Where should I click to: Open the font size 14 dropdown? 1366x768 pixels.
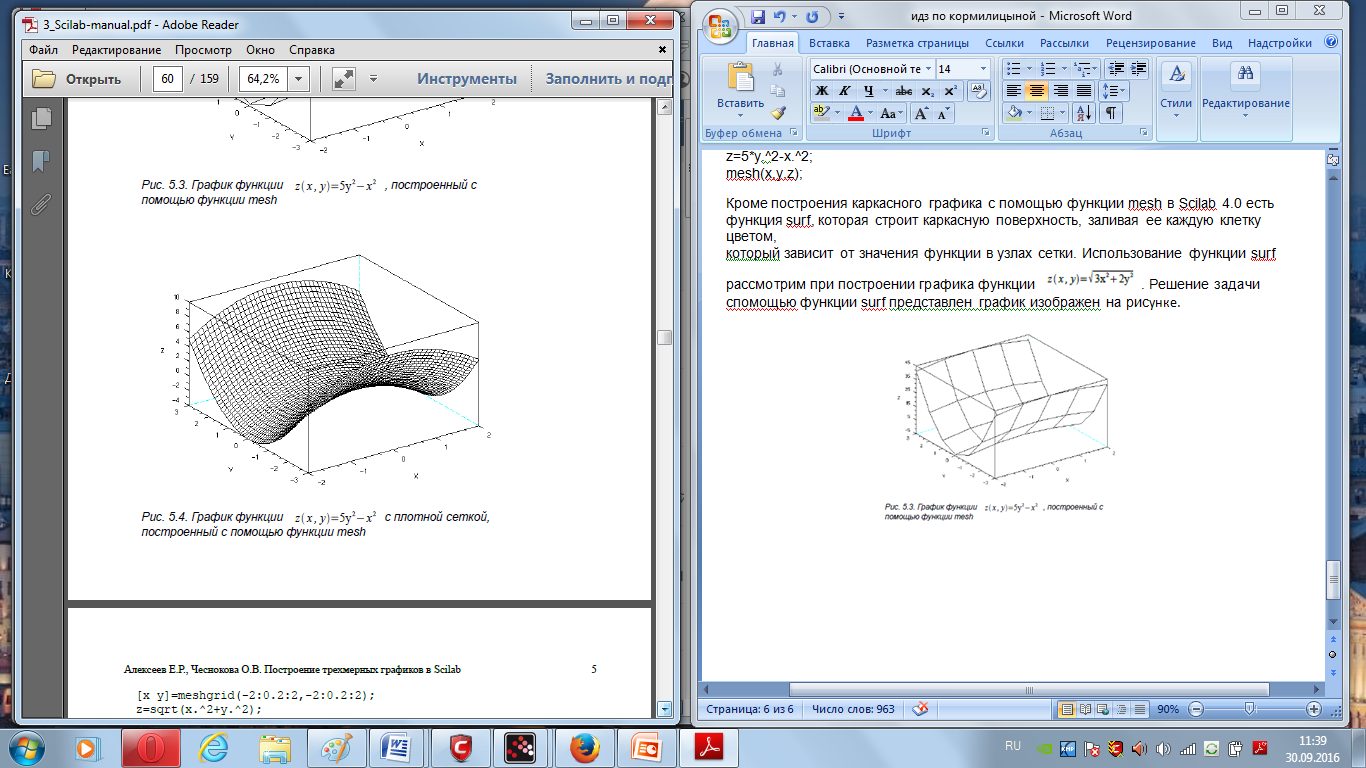click(x=981, y=68)
